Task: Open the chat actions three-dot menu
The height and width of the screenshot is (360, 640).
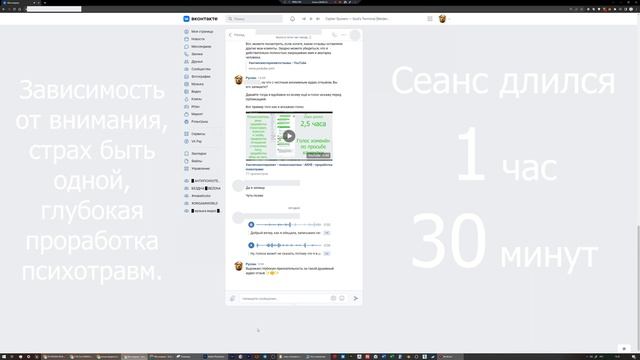Action: (x=344, y=35)
